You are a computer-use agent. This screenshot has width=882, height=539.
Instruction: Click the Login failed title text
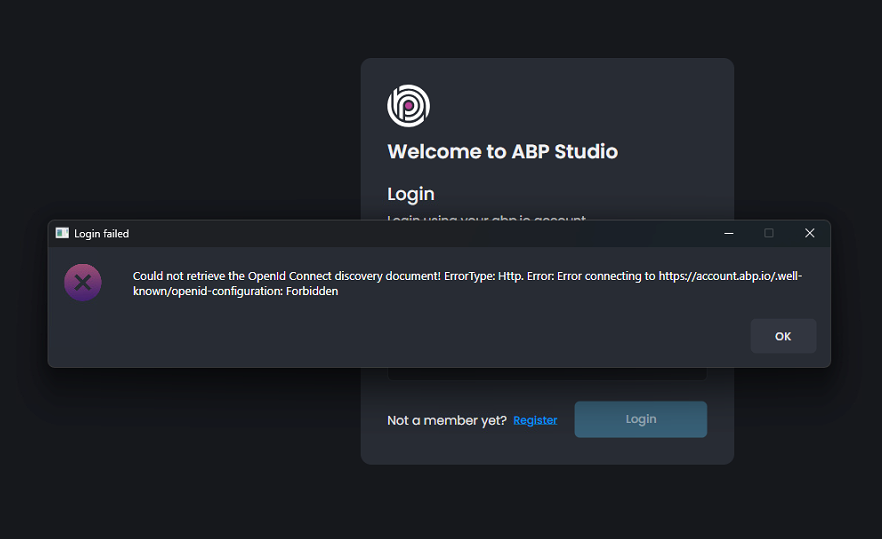coord(101,234)
